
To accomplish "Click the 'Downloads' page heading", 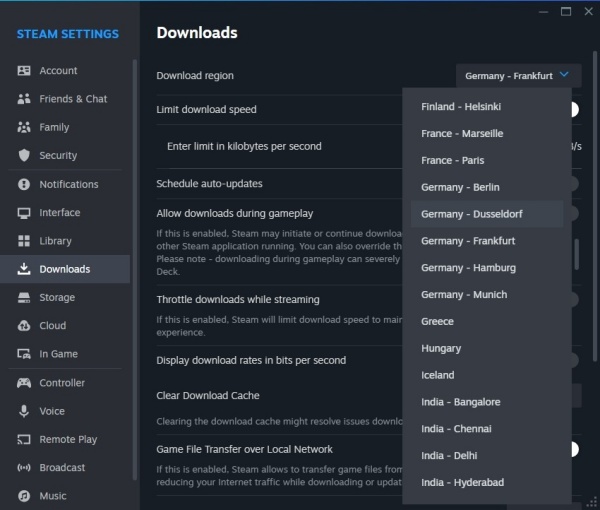I will click(x=197, y=33).
